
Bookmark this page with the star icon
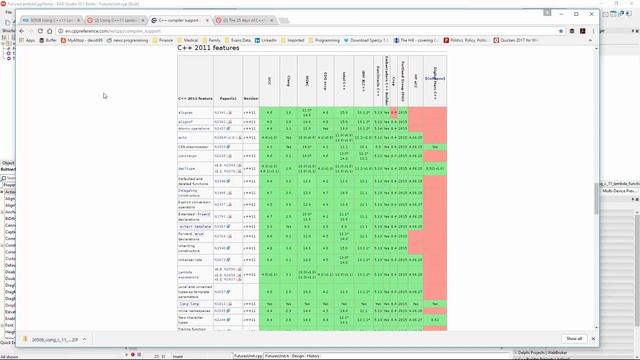coord(561,31)
